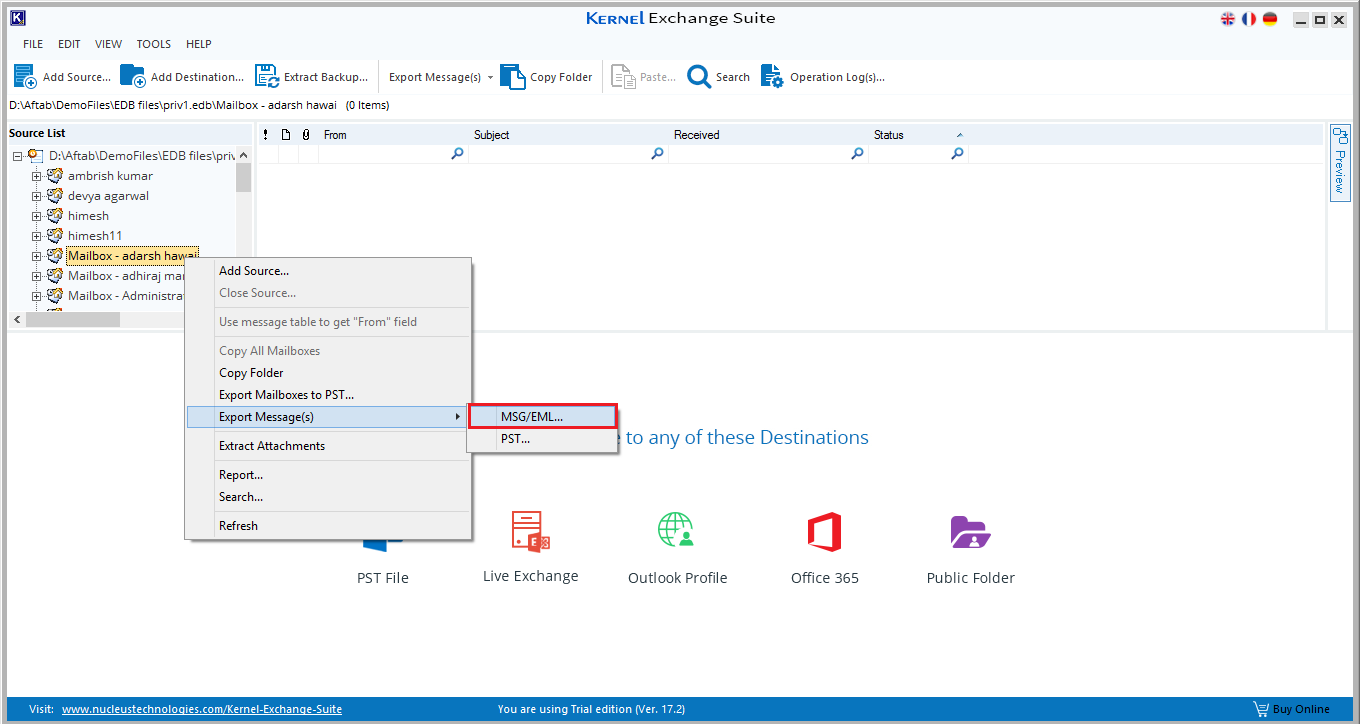The image size is (1360, 724).
Task: Click the Outlook Profile destination icon
Action: [x=677, y=530]
